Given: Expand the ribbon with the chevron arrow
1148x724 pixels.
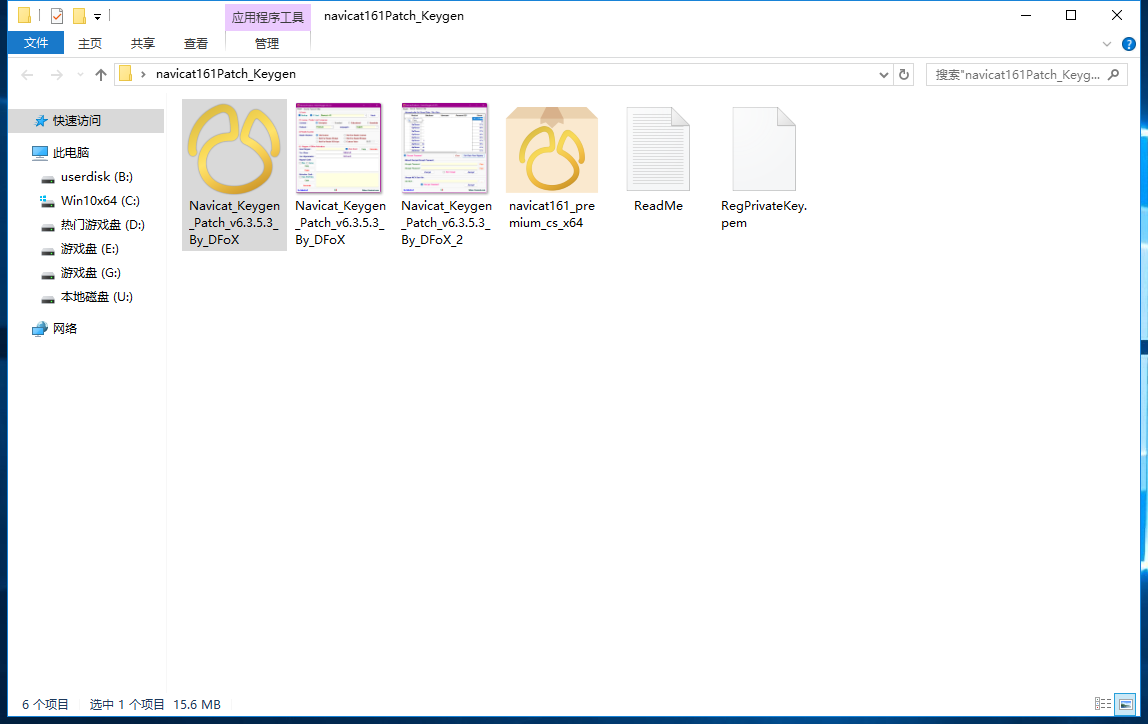Looking at the screenshot, I should click(1107, 44).
